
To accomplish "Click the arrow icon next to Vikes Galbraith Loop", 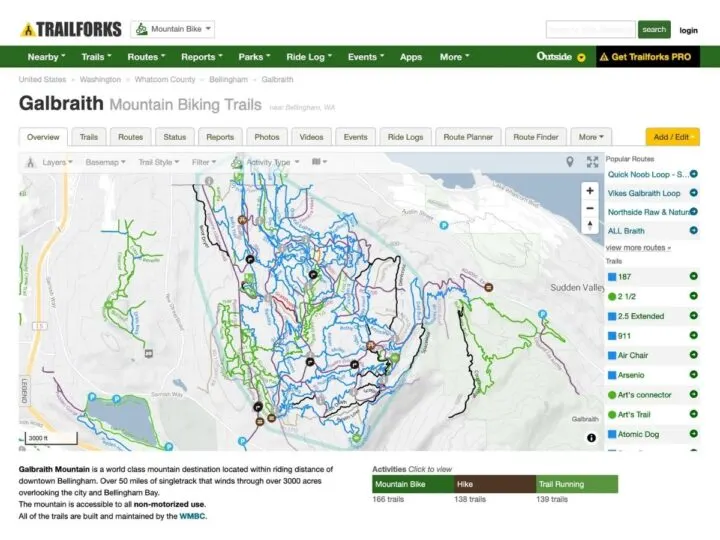I will click(x=694, y=193).
